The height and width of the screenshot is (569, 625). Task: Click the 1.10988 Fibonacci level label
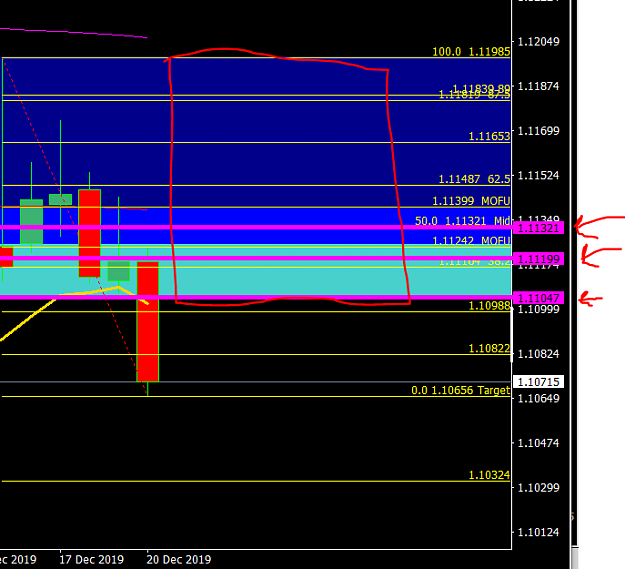[x=489, y=306]
